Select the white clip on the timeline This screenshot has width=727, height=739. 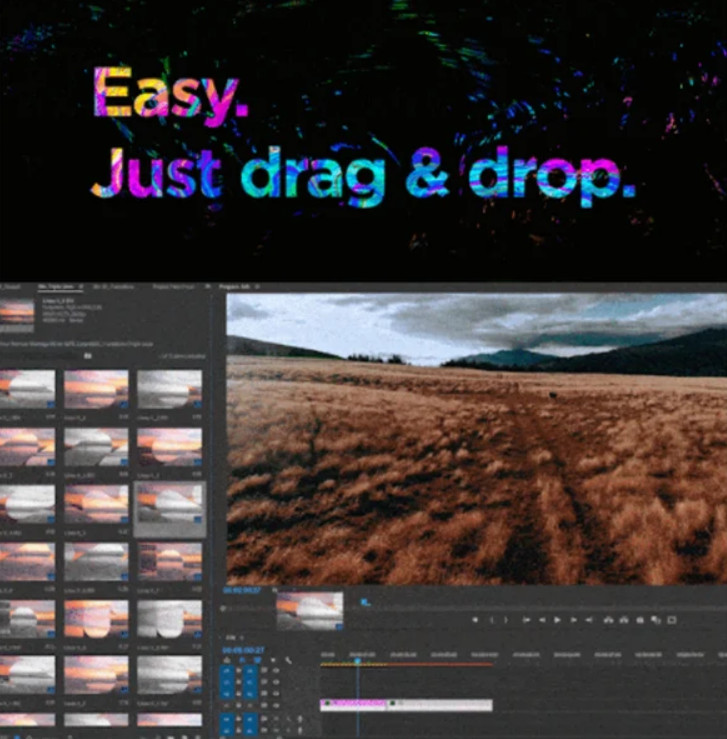coord(440,704)
